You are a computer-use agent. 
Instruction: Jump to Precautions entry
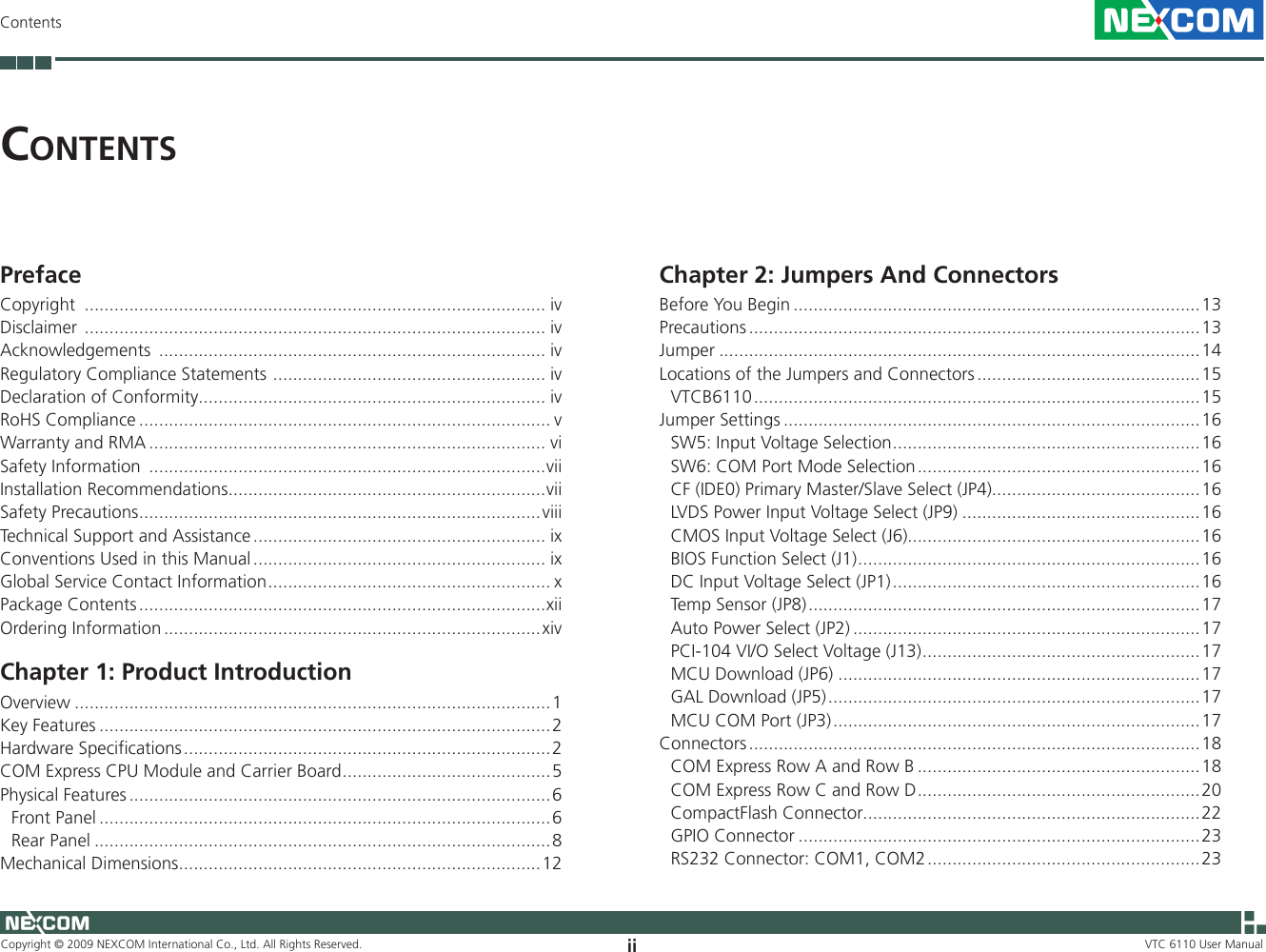(x=940, y=327)
